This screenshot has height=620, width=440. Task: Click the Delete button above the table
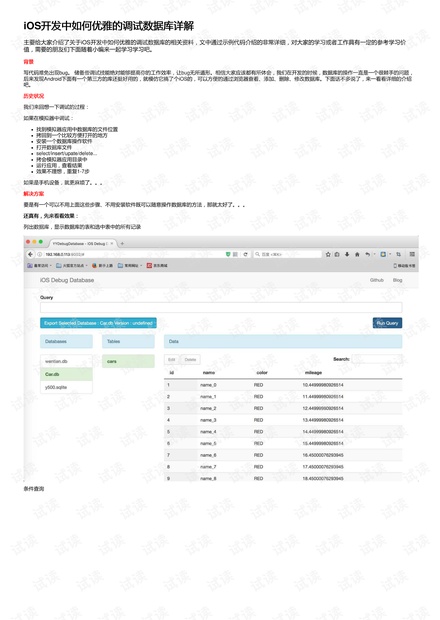tap(190, 359)
